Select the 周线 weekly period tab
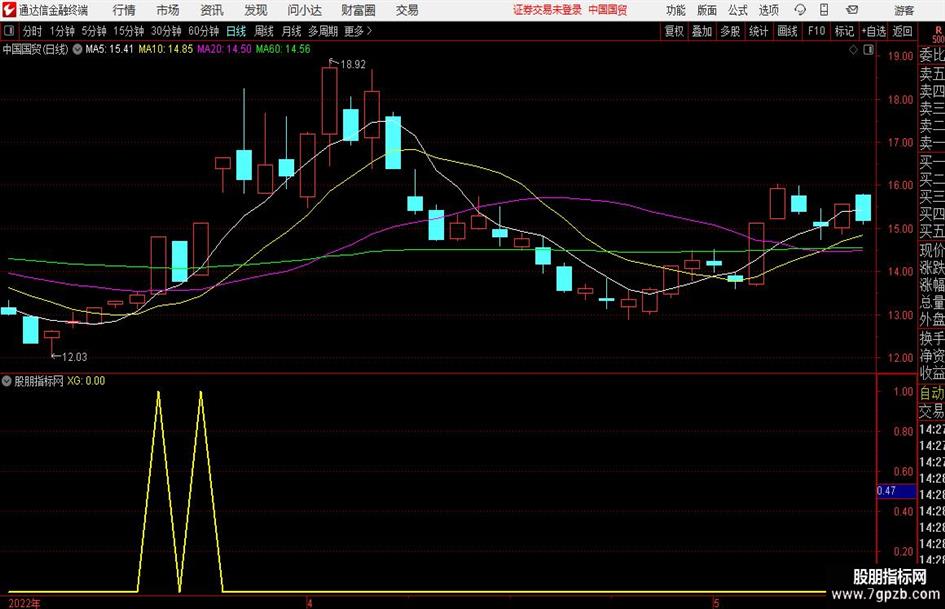The height and width of the screenshot is (609, 945). [264, 31]
